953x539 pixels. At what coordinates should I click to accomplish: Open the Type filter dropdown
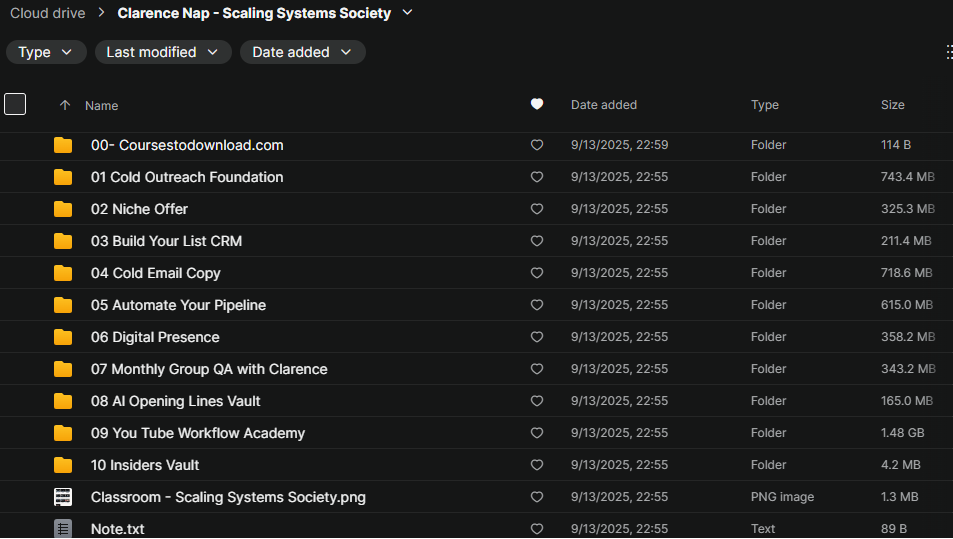(46, 52)
